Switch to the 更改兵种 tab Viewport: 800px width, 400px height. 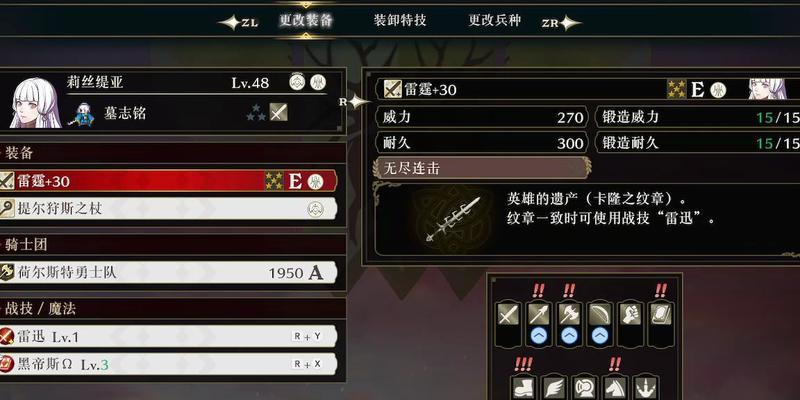pyautogui.click(x=495, y=20)
